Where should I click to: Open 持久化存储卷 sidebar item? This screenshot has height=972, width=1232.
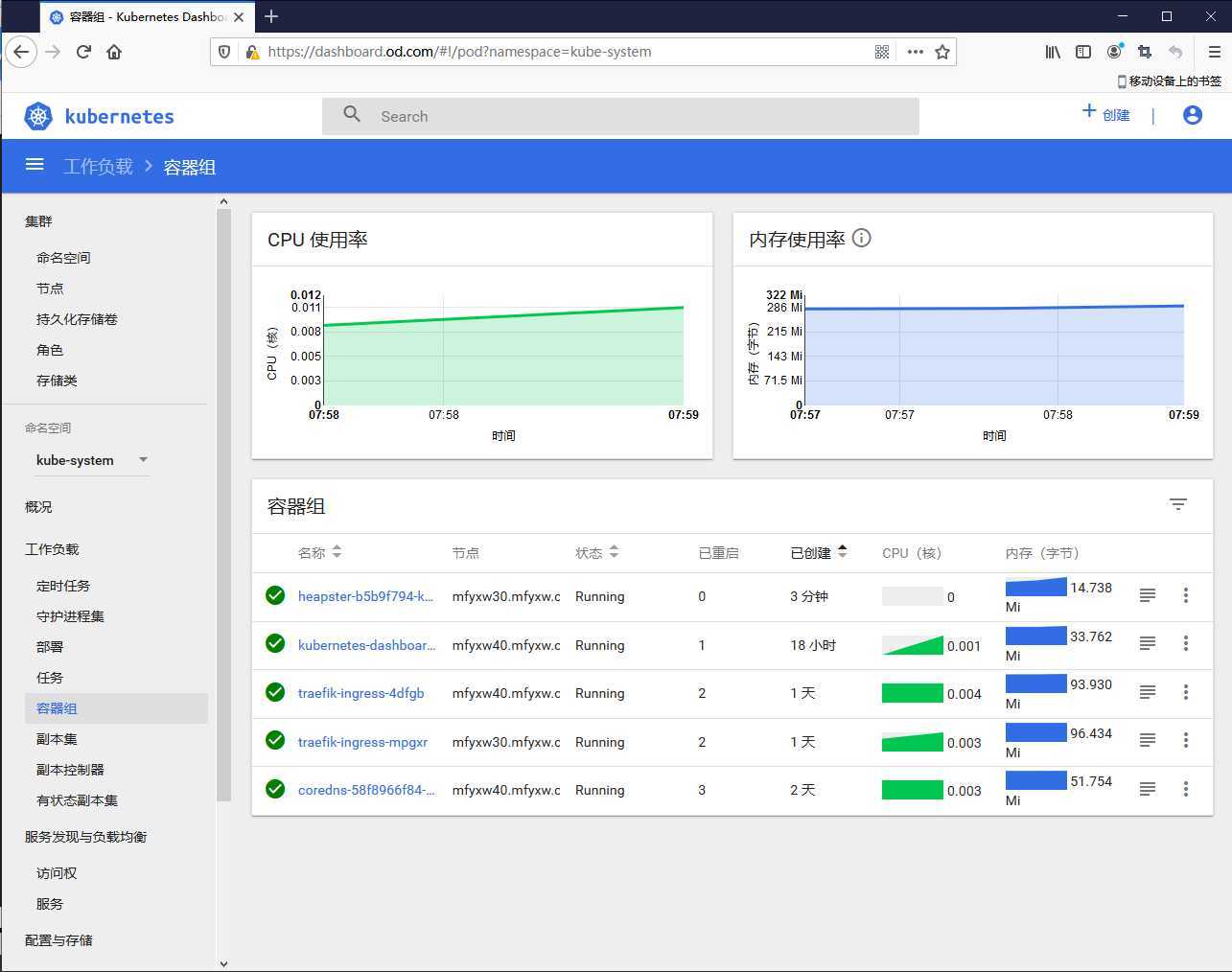click(x=77, y=319)
